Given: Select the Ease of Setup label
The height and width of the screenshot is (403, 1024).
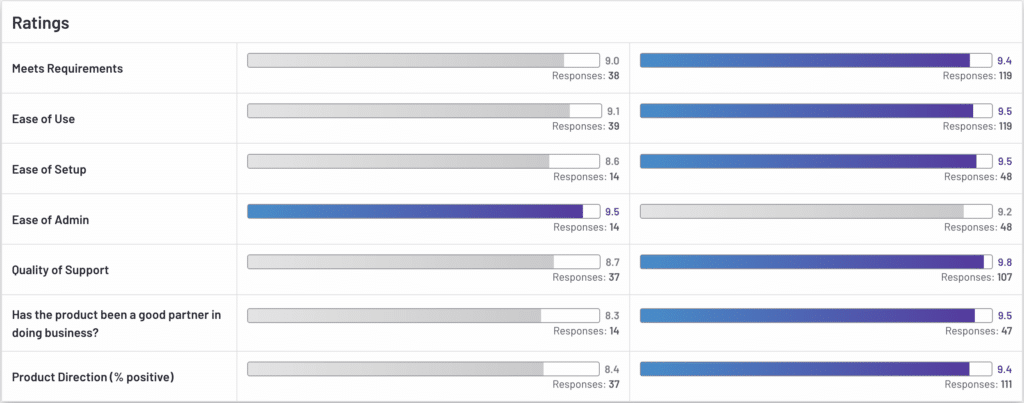Looking at the screenshot, I should tap(48, 169).
